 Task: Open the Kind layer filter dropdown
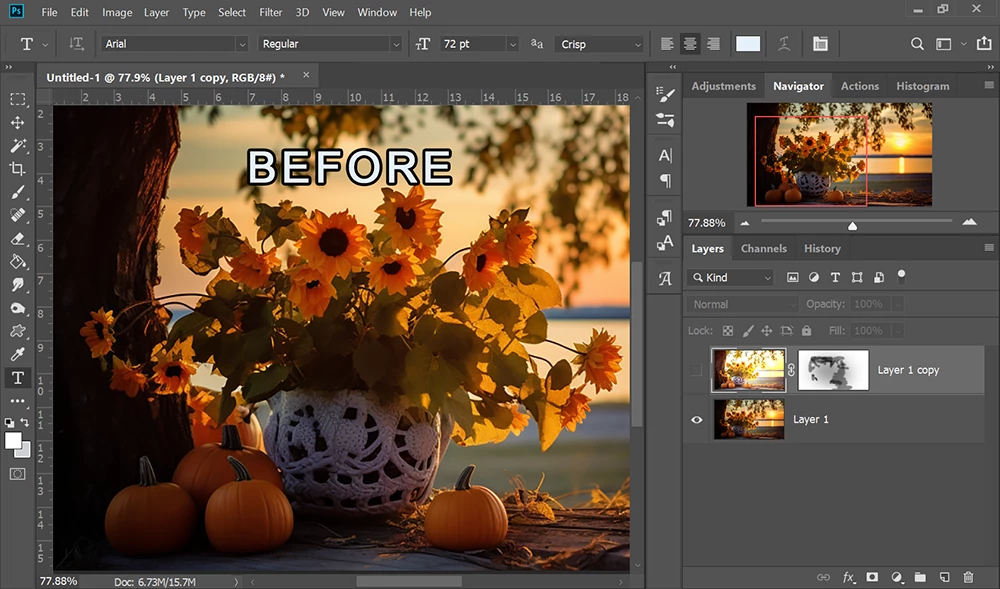732,277
